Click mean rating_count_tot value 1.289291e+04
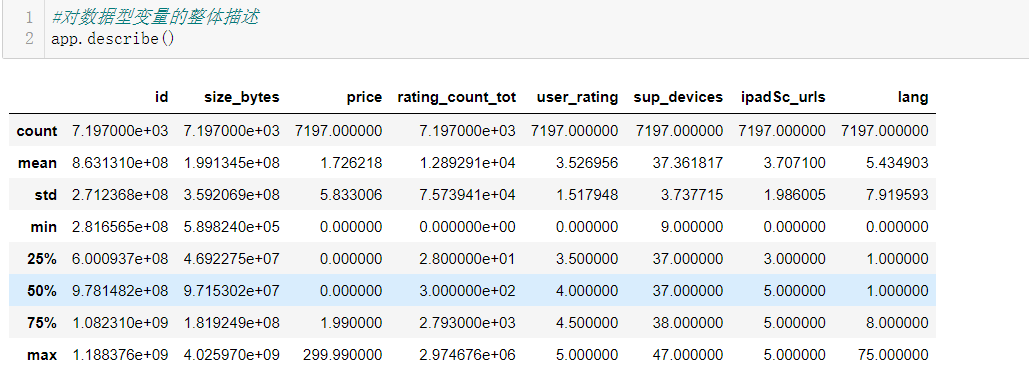Viewport: 1029px width, 382px height. tap(468, 163)
